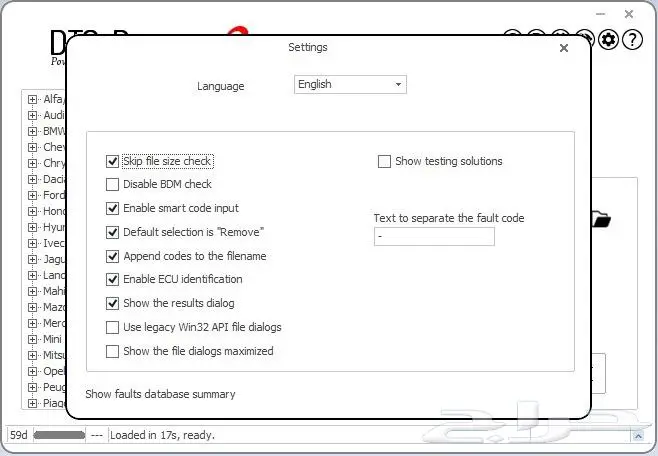Enable Use legacy Win32 API file dialogs
This screenshot has width=658, height=456.
point(112,328)
